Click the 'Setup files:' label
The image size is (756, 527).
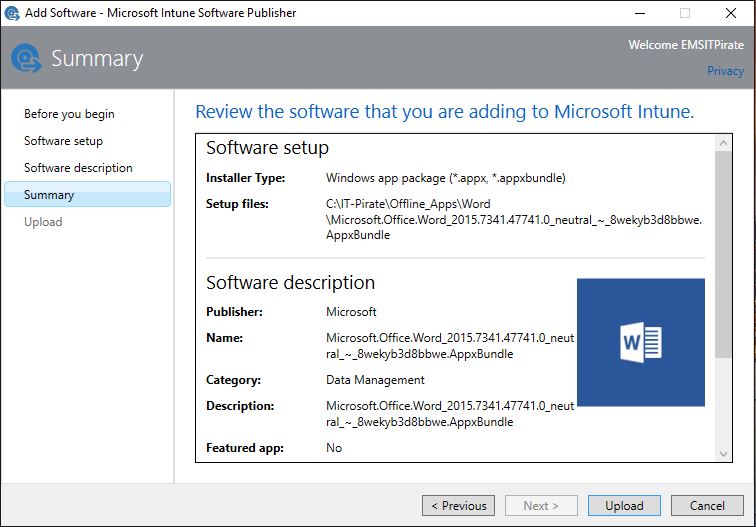[x=237, y=204]
